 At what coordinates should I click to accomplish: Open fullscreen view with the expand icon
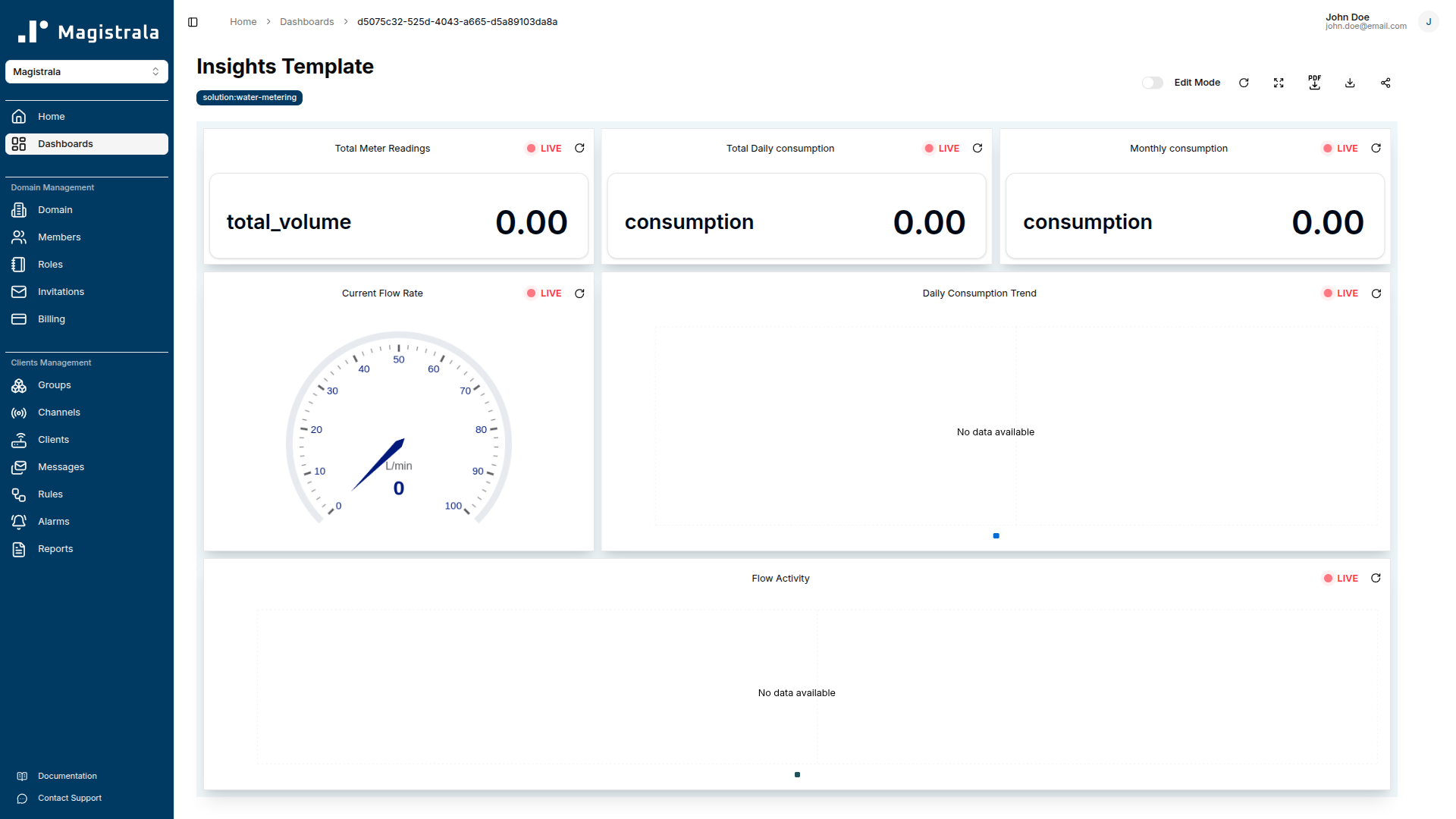point(1279,83)
